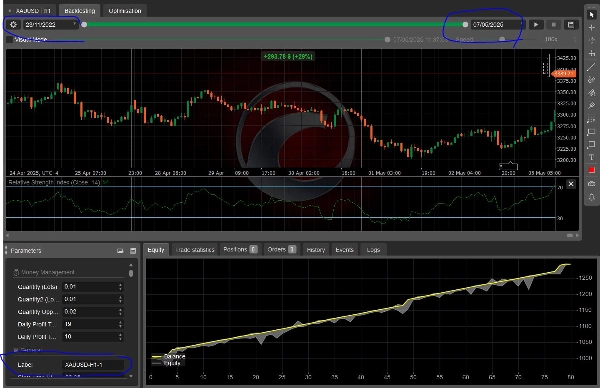Screen dimensions: 600x388
Task: Click the backtest range end handle
Action: tap(465, 24)
